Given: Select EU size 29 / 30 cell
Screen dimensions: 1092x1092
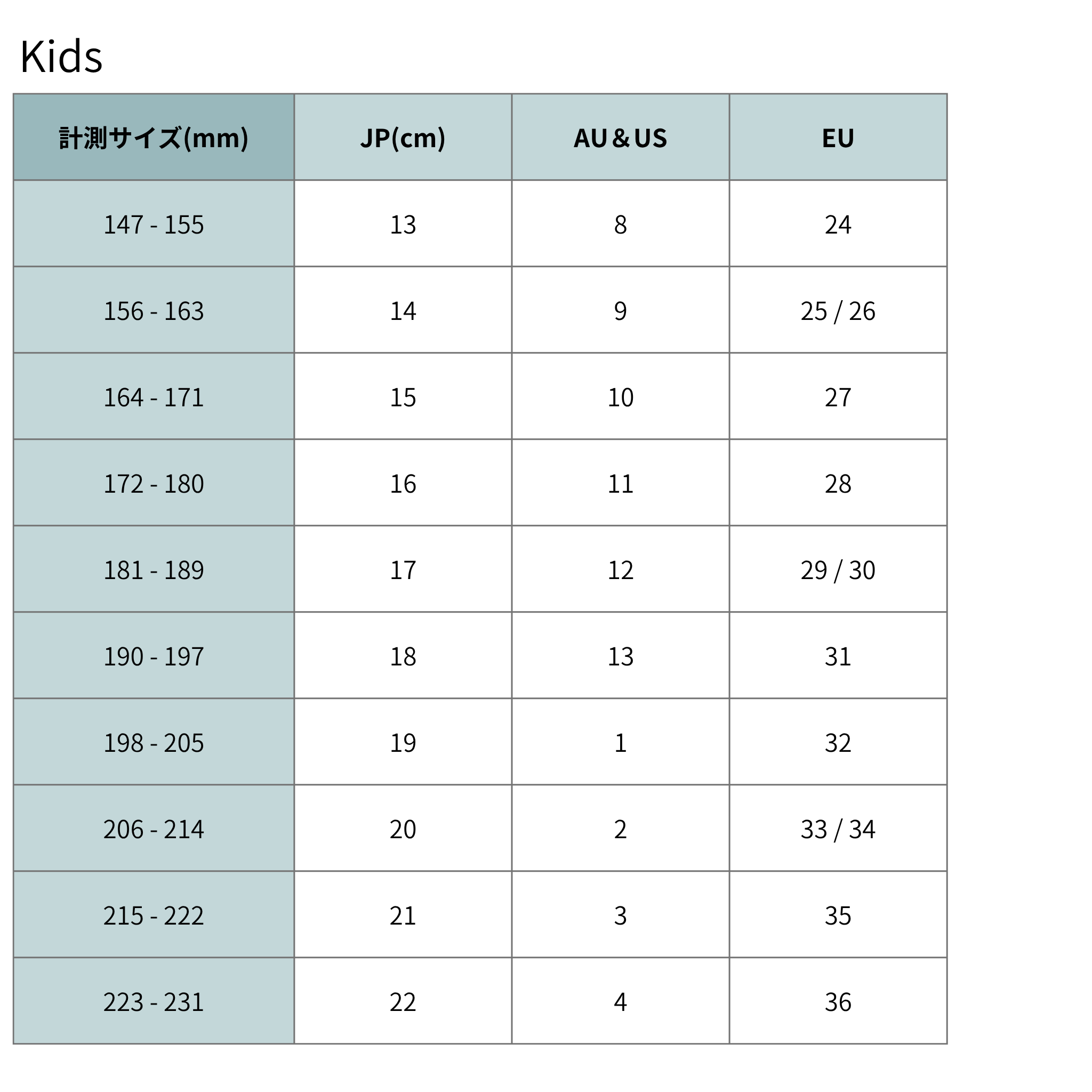Looking at the screenshot, I should coord(838,569).
